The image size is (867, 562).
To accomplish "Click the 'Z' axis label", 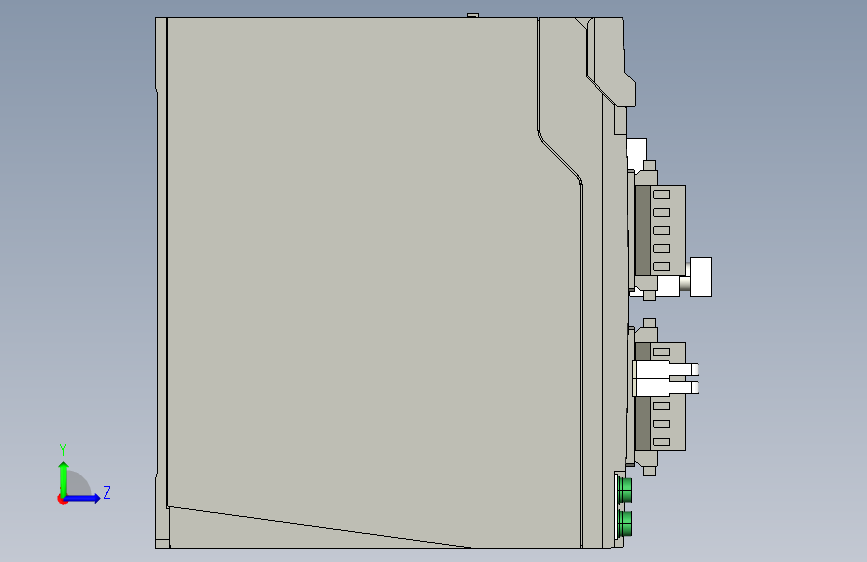I will [x=107, y=492].
